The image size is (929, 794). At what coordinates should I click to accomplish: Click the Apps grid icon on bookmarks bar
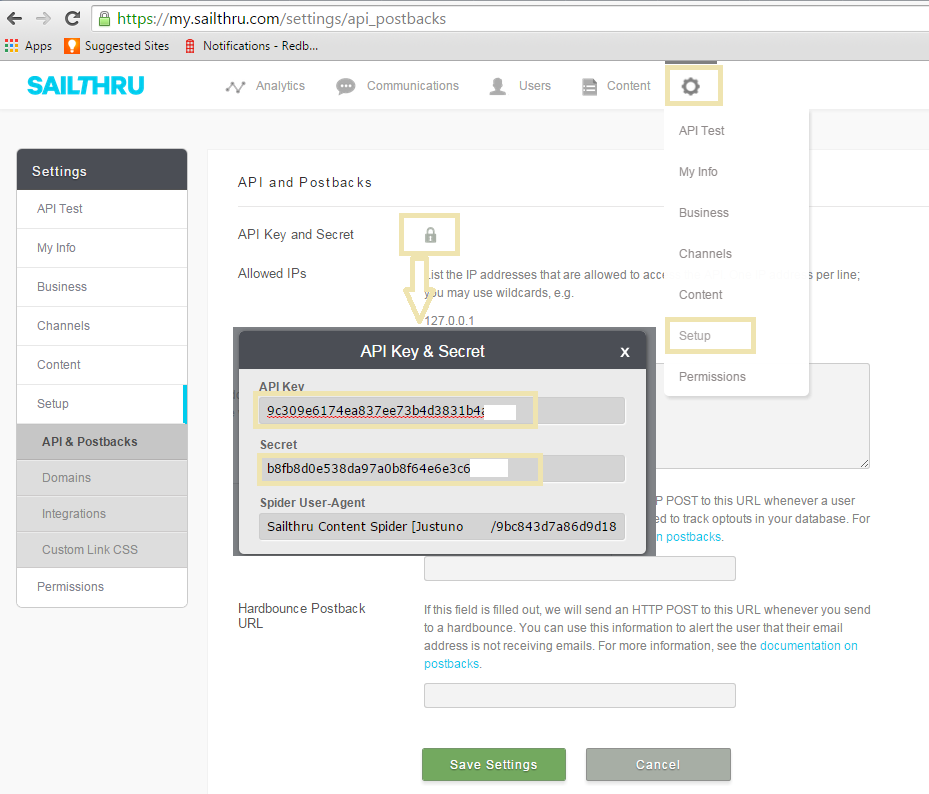(12, 45)
